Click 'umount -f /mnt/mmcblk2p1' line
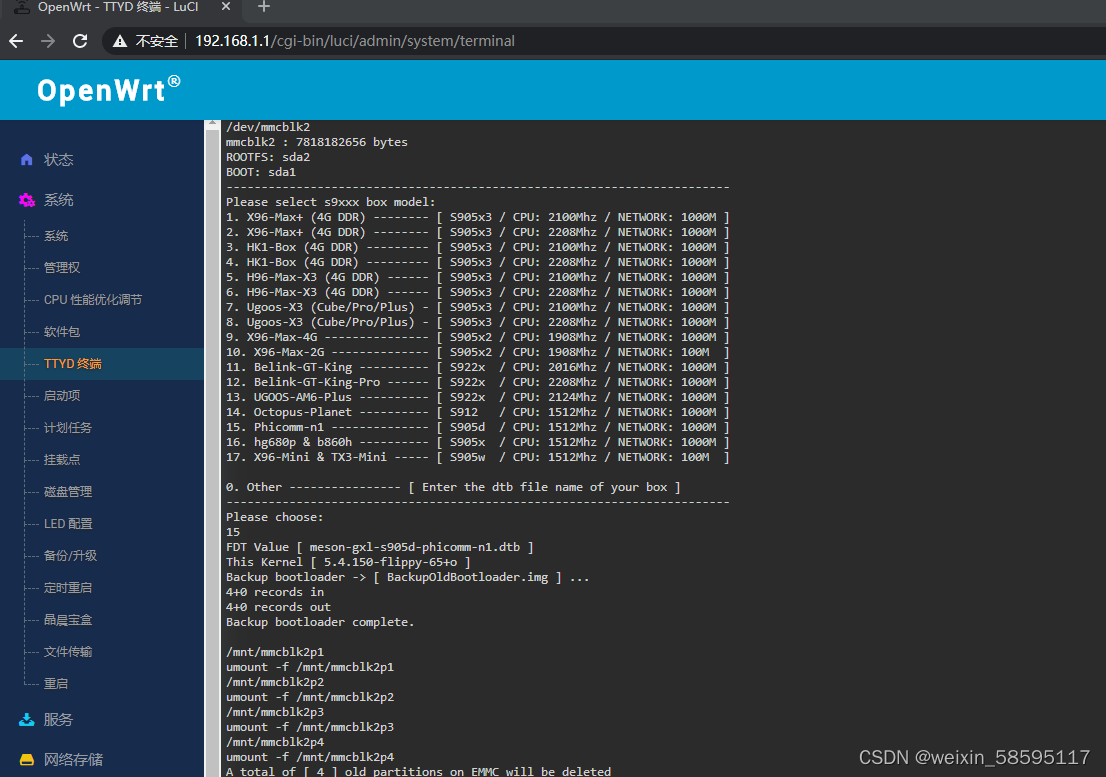The image size is (1106, 777). pos(310,667)
